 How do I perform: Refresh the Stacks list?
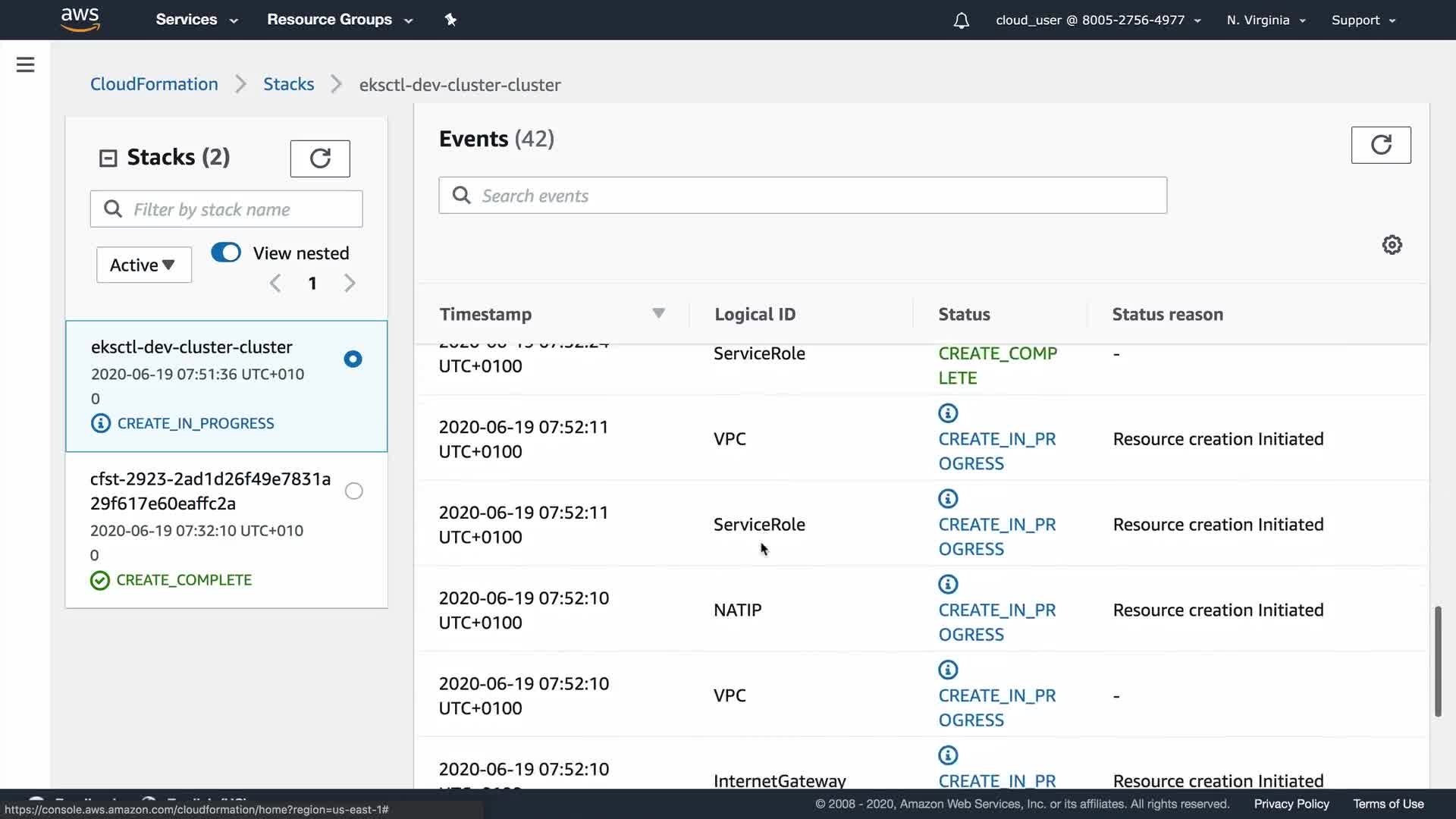click(x=319, y=158)
